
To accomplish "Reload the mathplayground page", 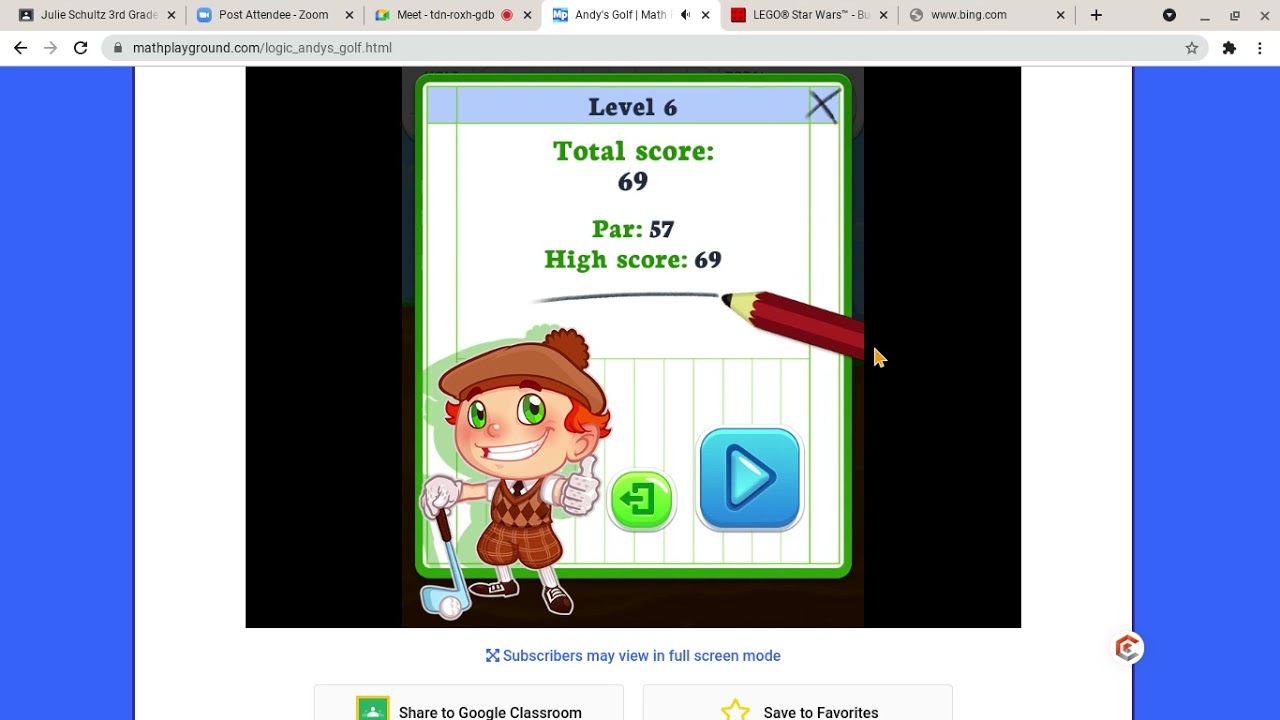I will pos(80,48).
